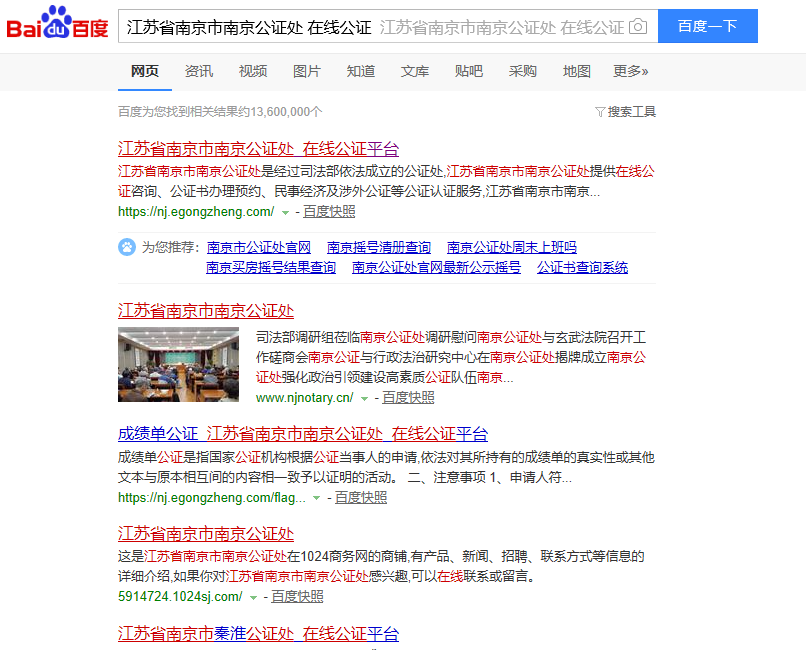806x650 pixels.
Task: Open the 地图 tab
Action: point(577,71)
